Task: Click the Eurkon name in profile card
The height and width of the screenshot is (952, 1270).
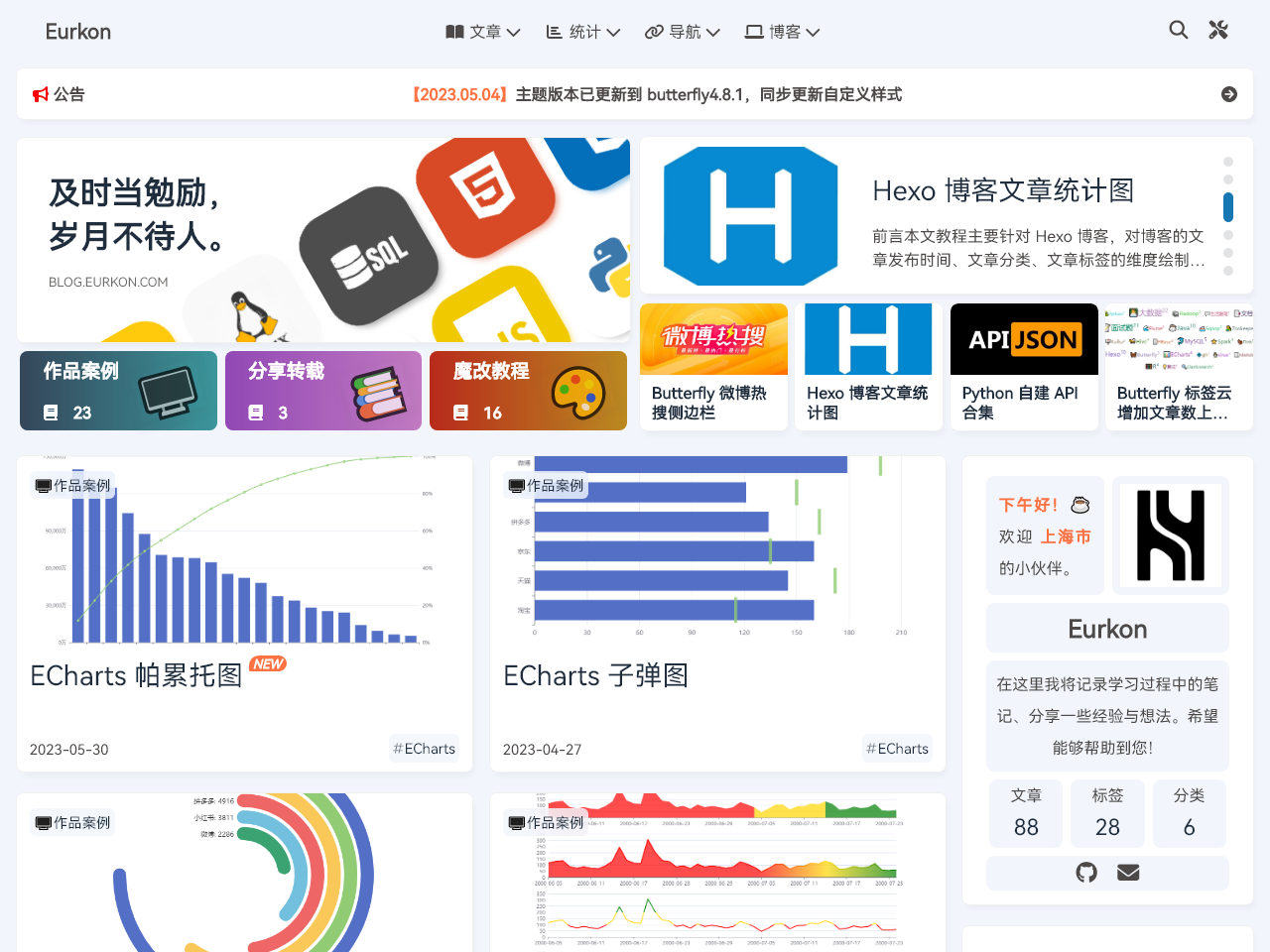Action: click(1107, 629)
